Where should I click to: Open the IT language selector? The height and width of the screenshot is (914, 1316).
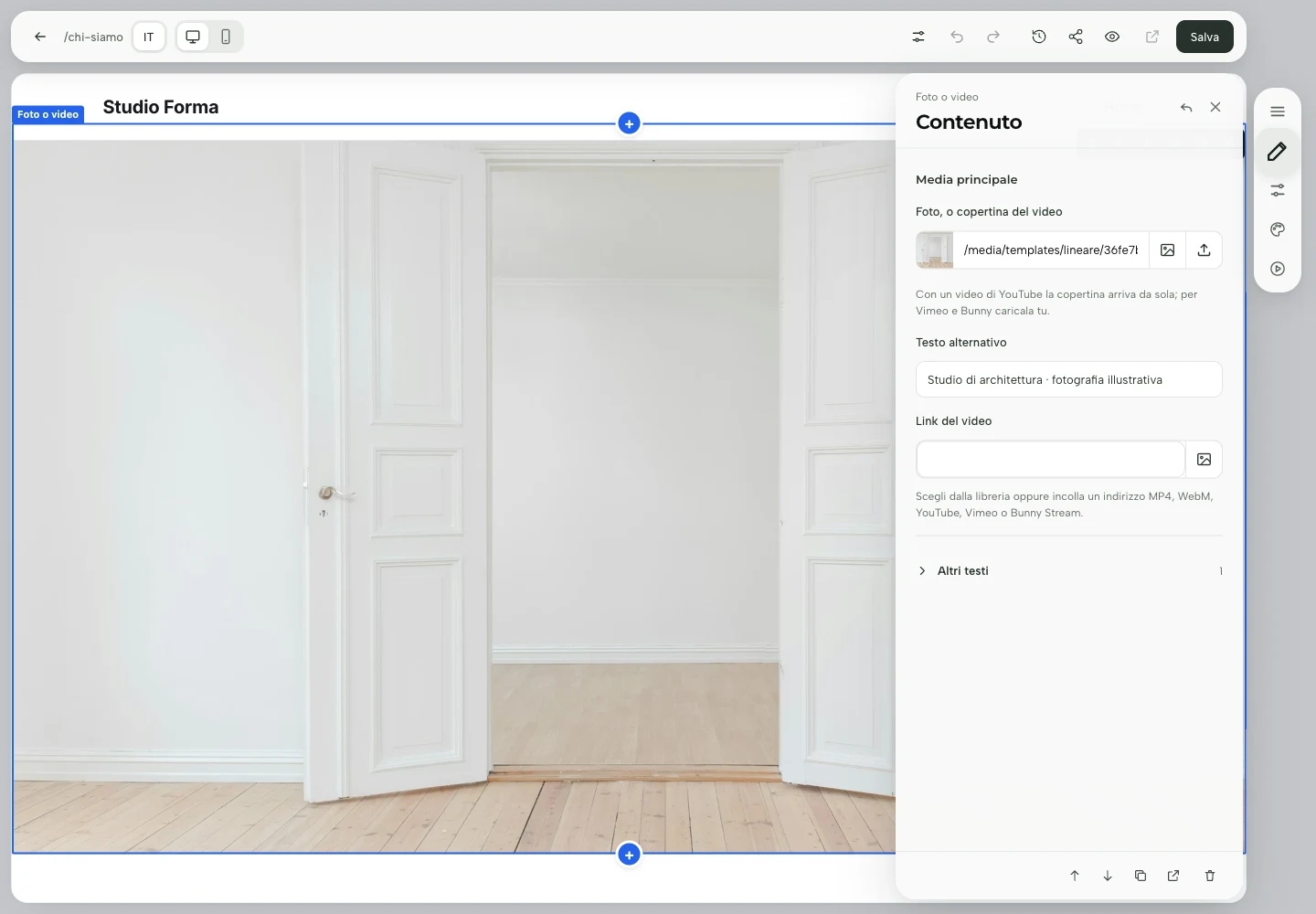(x=149, y=37)
